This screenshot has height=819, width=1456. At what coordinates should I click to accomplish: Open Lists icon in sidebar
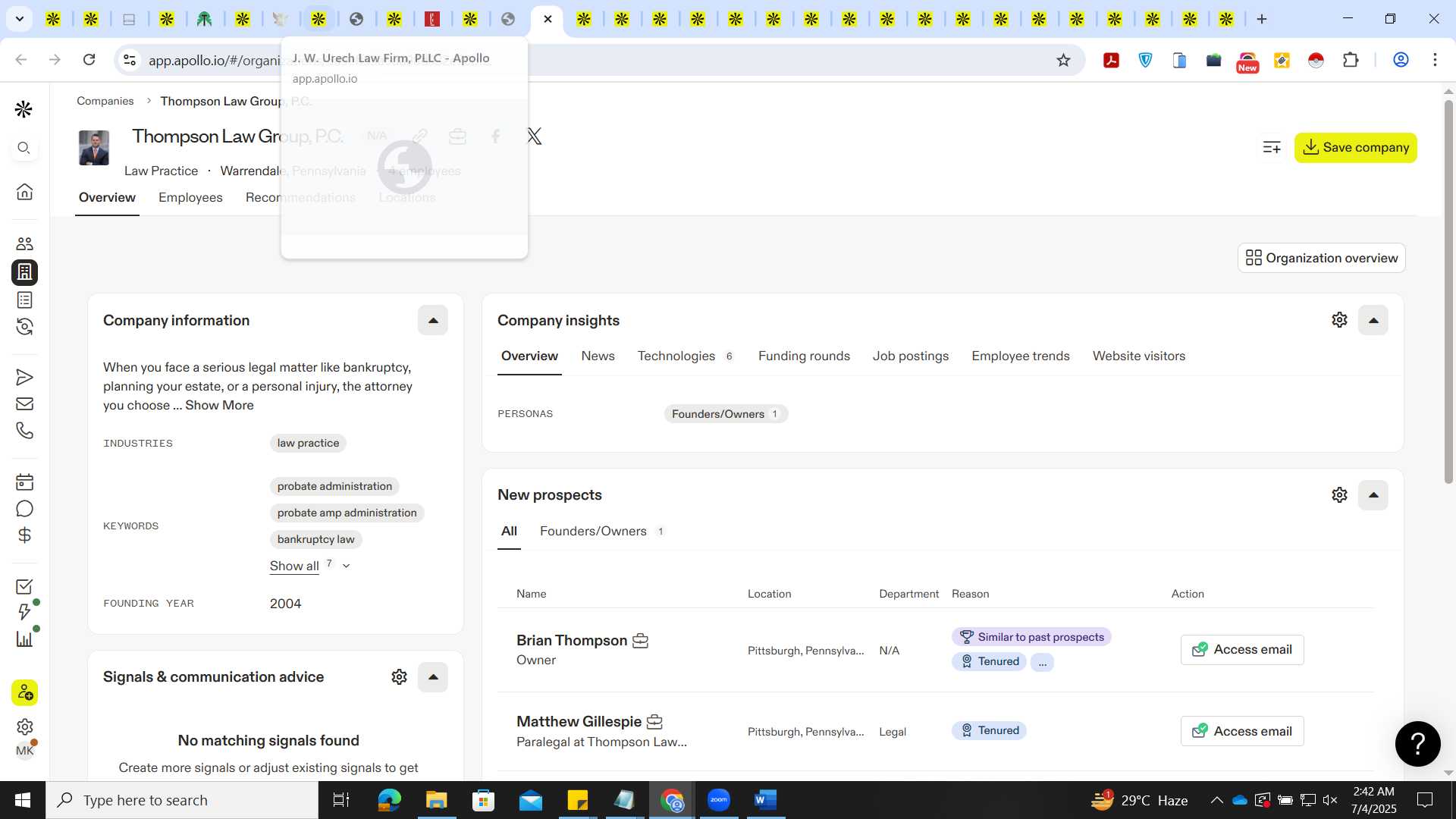click(24, 300)
